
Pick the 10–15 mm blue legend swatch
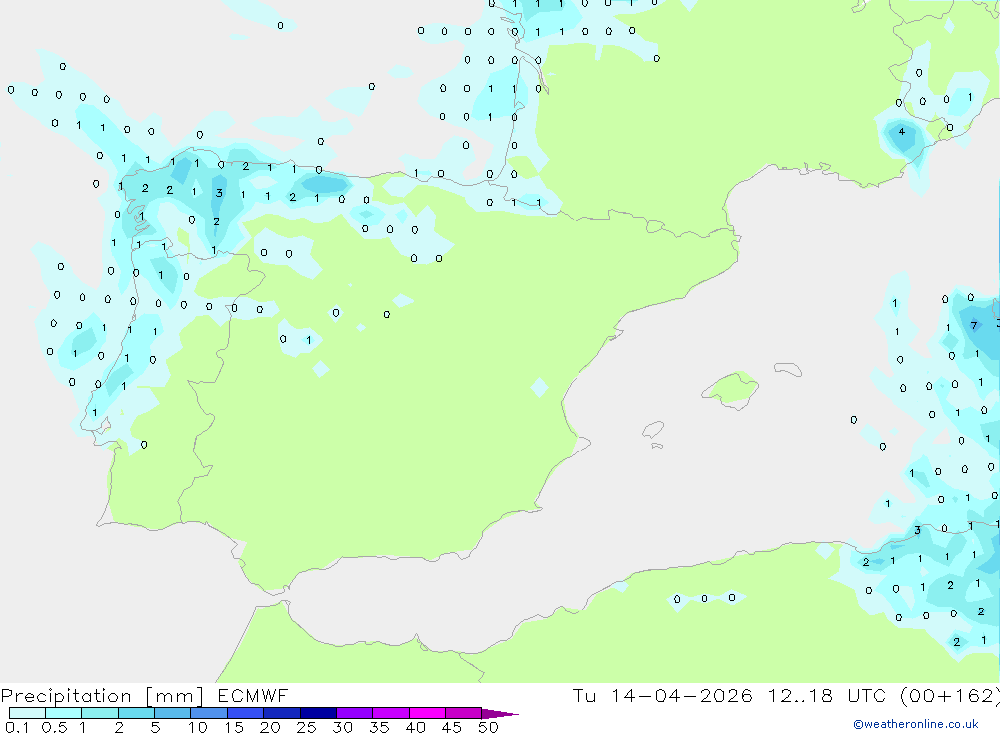pos(209,713)
